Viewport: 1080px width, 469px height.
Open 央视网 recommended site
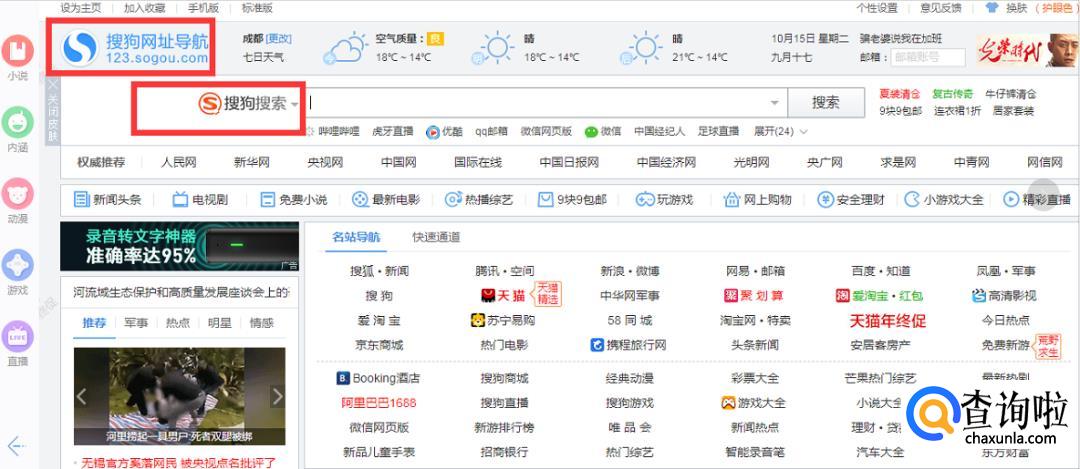click(325, 163)
